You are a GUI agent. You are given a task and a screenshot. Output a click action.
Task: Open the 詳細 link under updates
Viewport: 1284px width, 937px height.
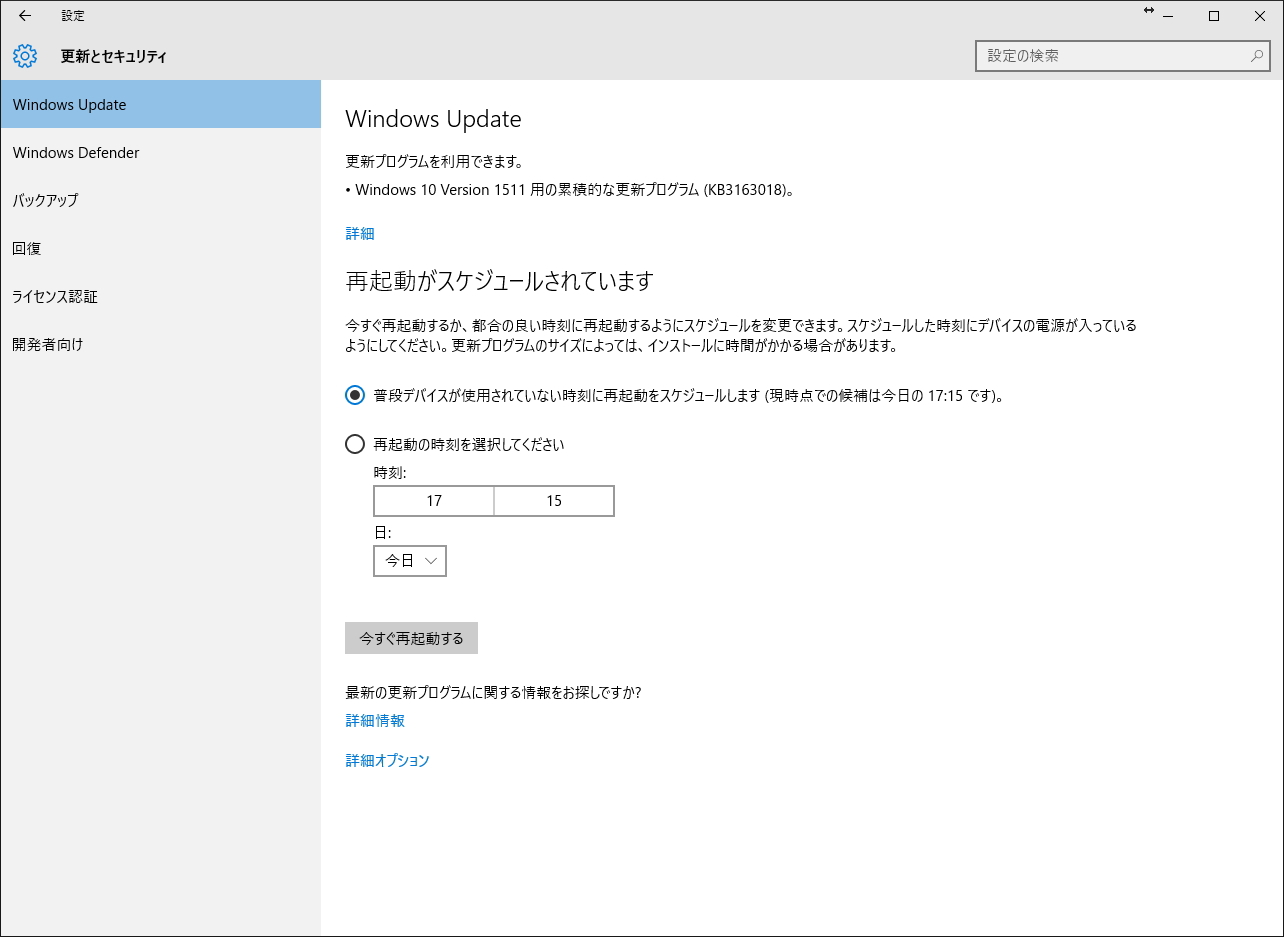click(x=360, y=233)
